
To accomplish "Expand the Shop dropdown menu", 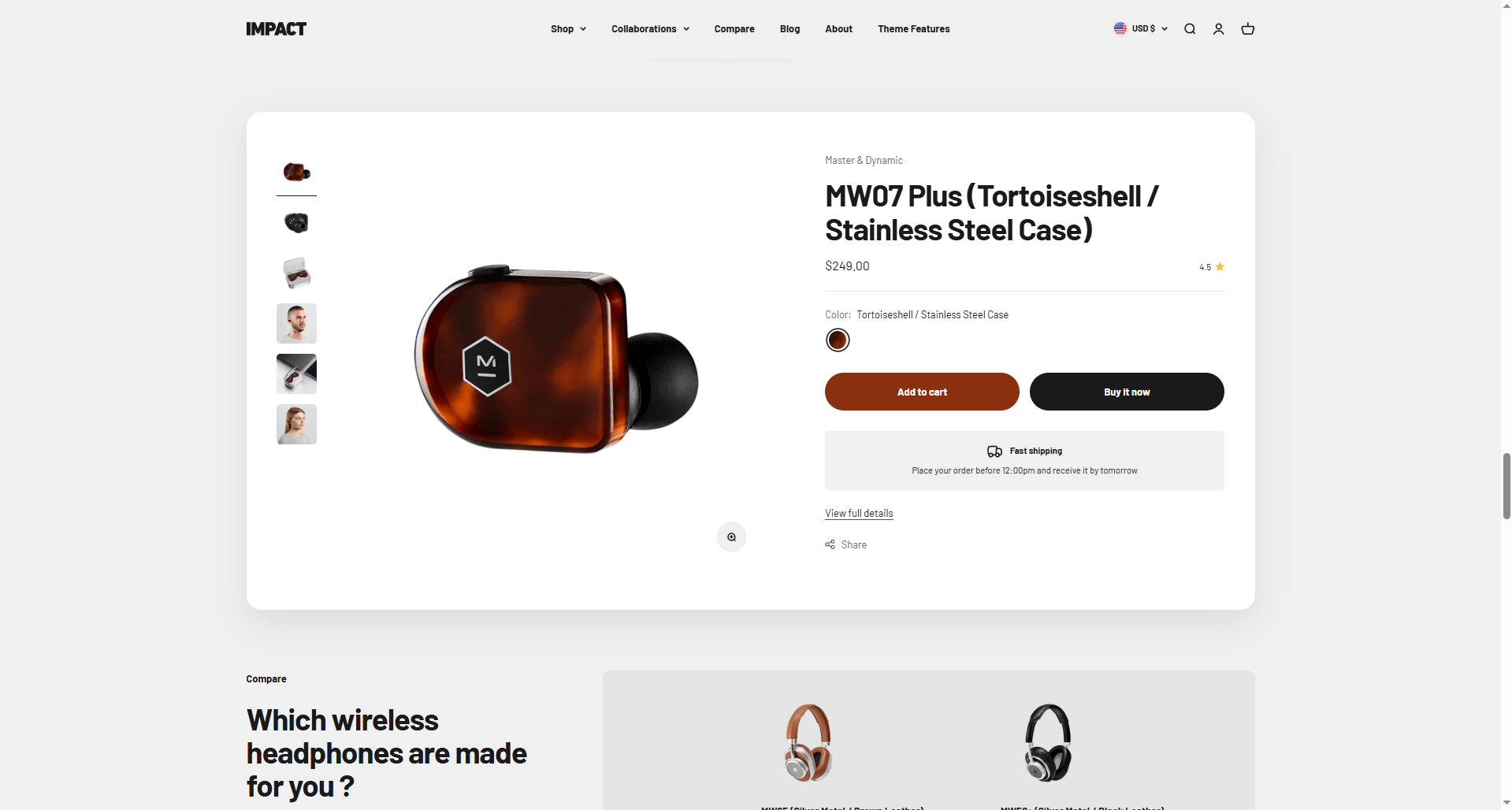I will pyautogui.click(x=568, y=29).
